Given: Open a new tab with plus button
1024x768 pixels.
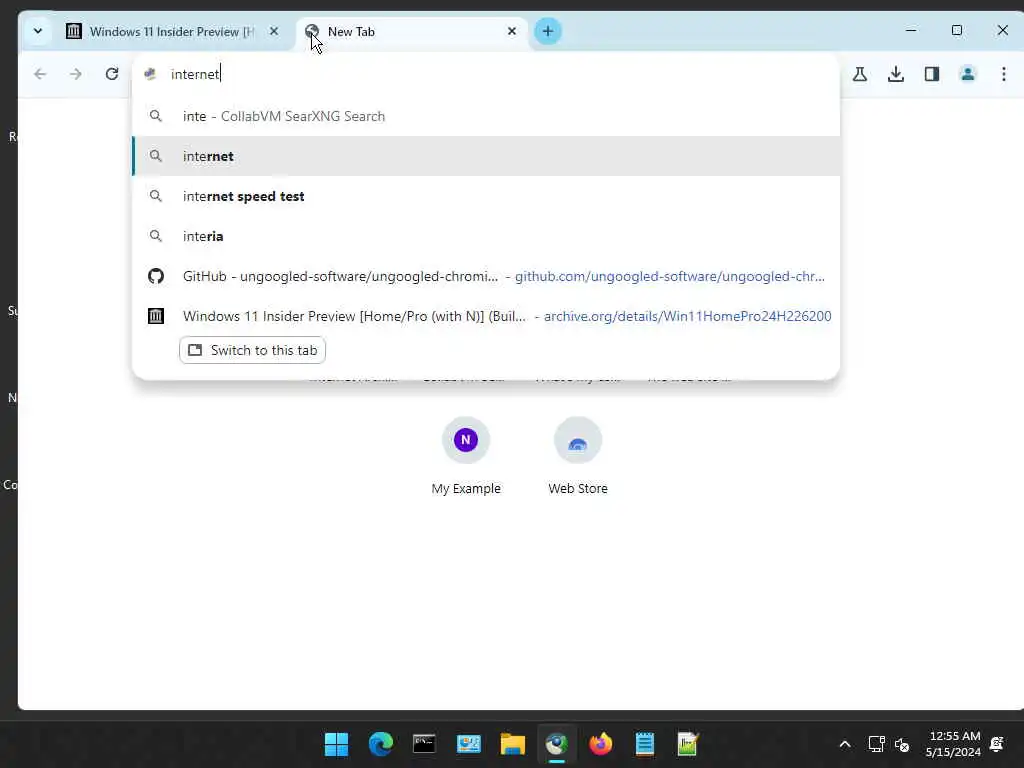Looking at the screenshot, I should point(548,31).
